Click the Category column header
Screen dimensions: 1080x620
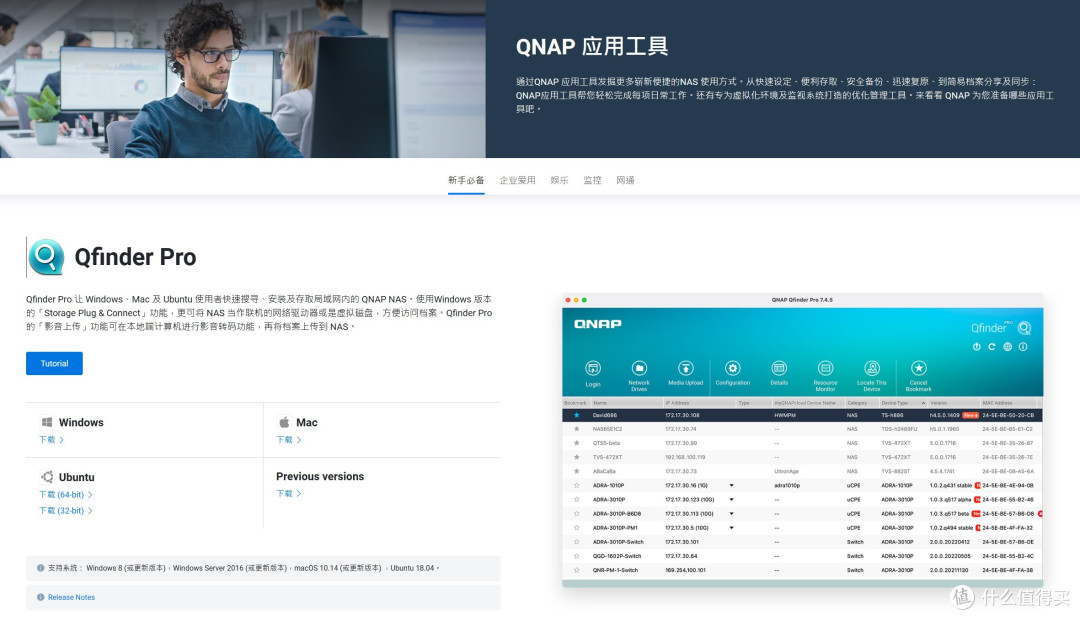(857, 403)
